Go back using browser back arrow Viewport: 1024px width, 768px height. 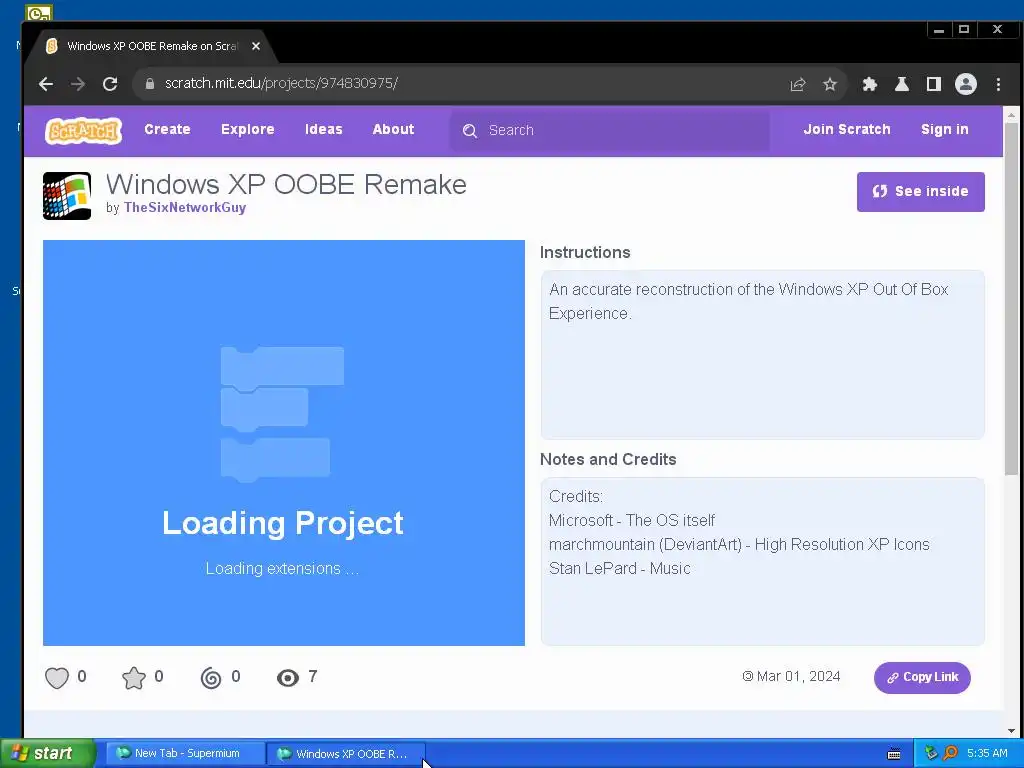[x=46, y=84]
